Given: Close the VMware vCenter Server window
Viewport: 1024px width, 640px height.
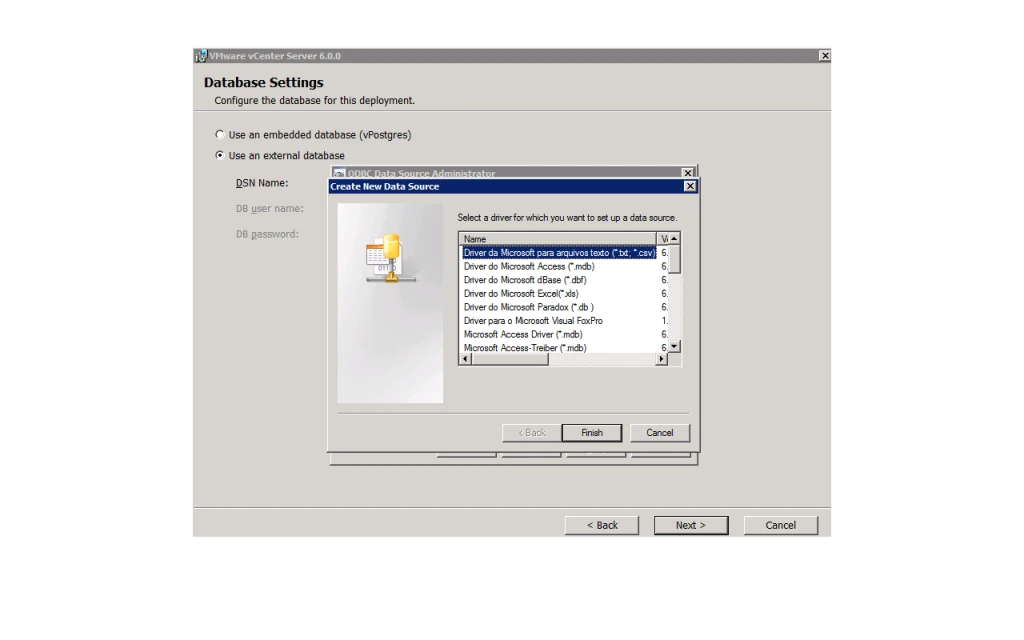Looking at the screenshot, I should click(x=825, y=56).
